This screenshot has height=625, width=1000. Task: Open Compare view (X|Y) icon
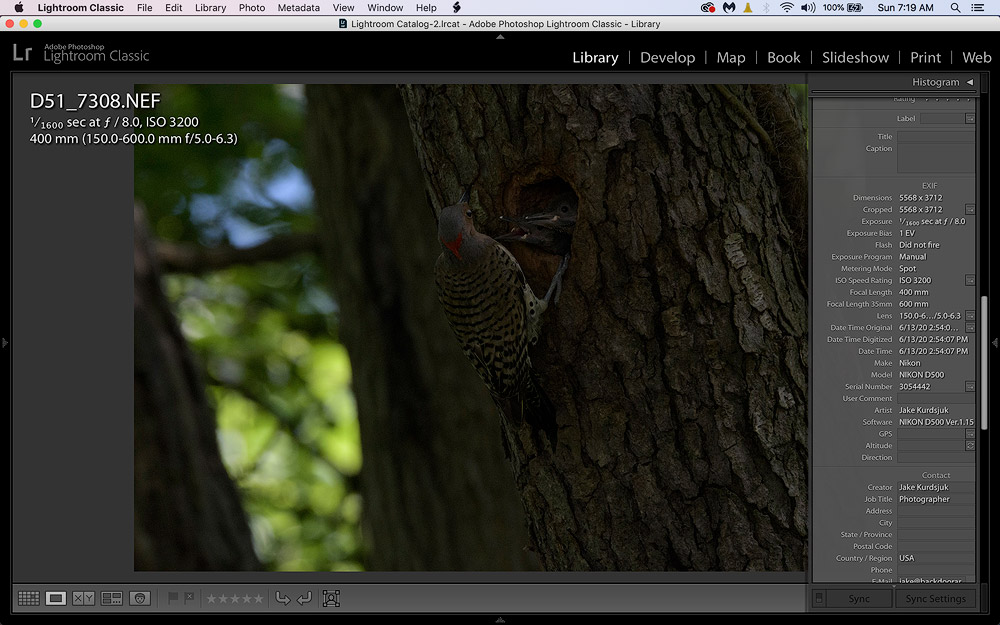[84, 598]
